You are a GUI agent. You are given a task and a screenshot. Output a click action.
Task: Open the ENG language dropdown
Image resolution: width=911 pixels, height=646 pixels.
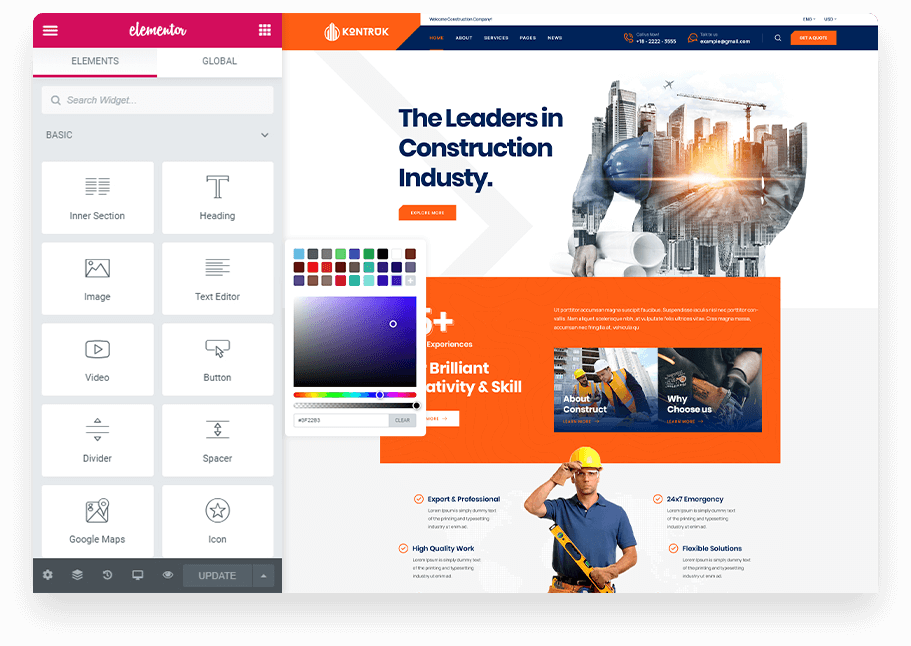[x=809, y=19]
